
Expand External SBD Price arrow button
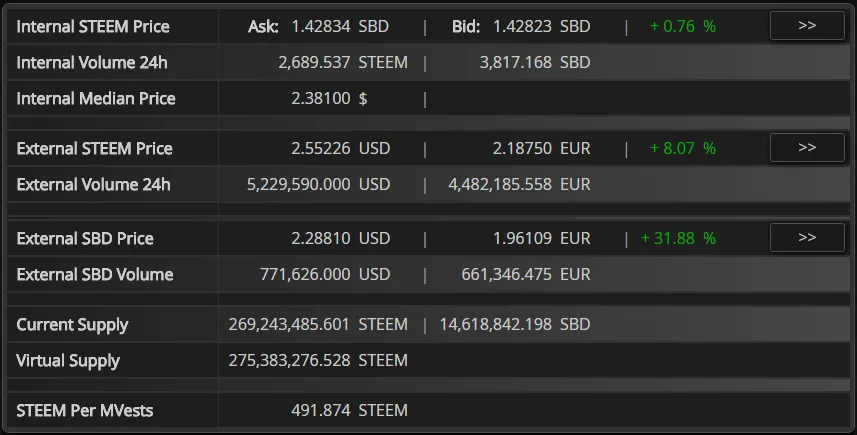807,238
